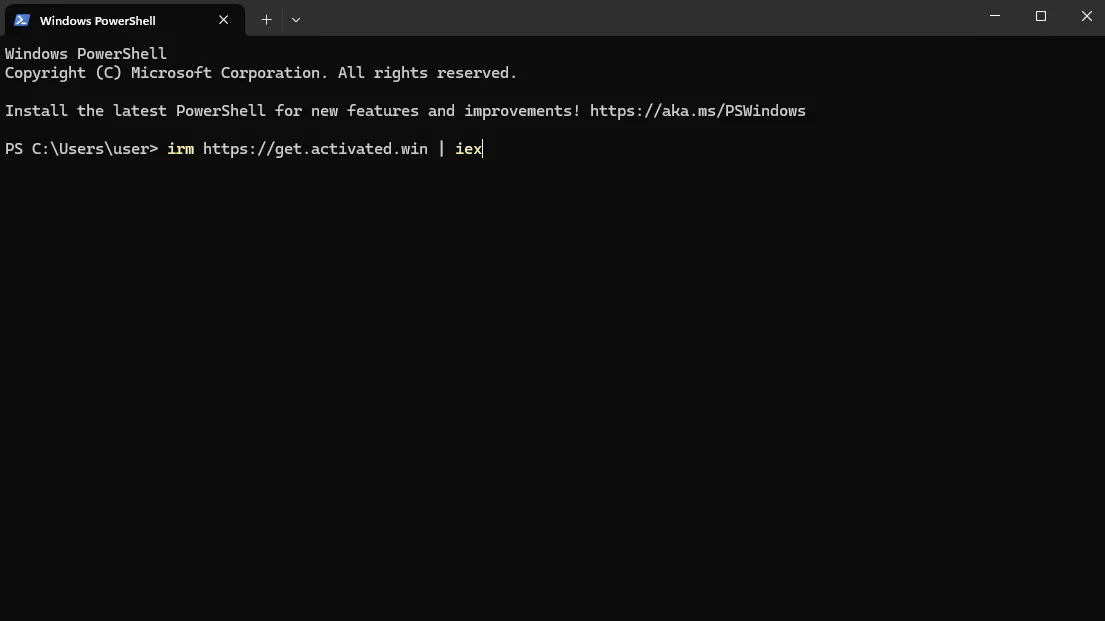Click the PowerShell icon in the tab
This screenshot has width=1105, height=621.
pyautogui.click(x=22, y=20)
